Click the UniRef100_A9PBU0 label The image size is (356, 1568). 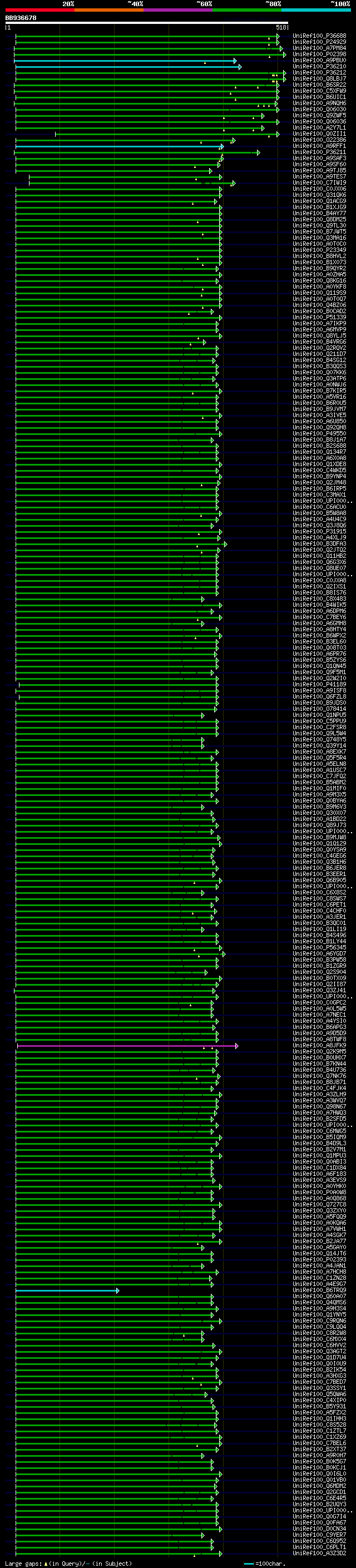(319, 60)
